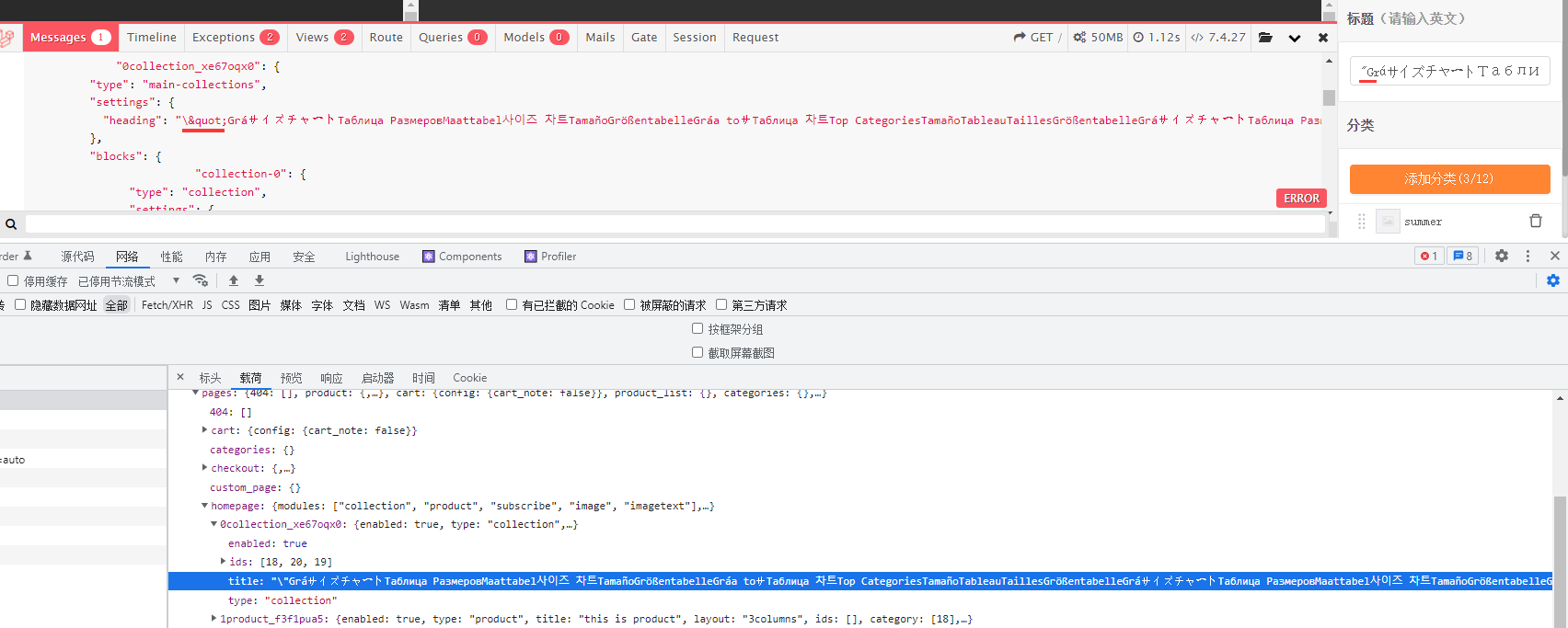1568x628 pixels.
Task: Minimize debugbar with the down chevron icon
Action: pyautogui.click(x=1295, y=38)
